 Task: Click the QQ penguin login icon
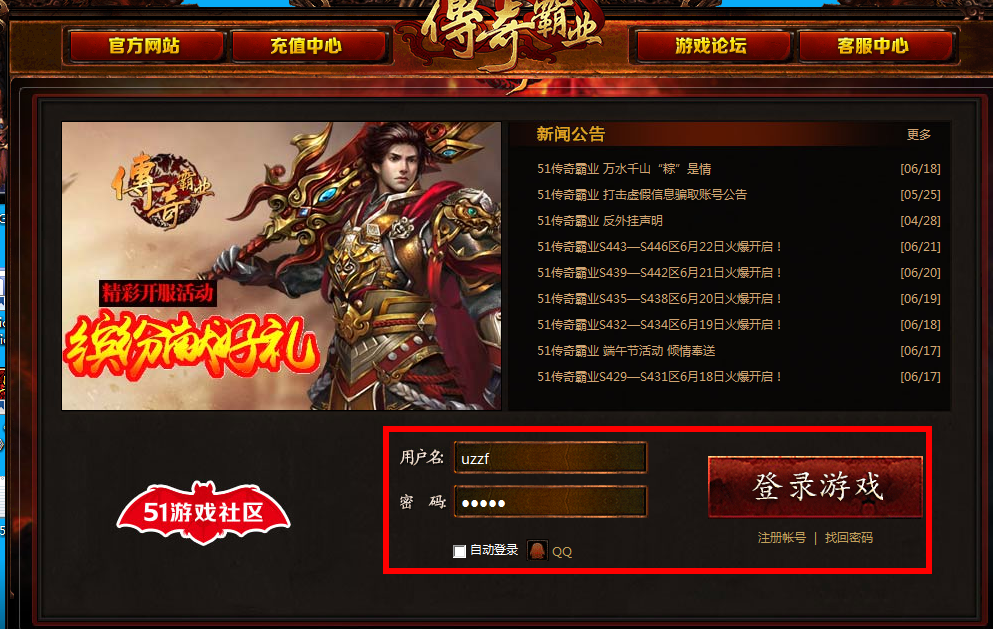(537, 550)
